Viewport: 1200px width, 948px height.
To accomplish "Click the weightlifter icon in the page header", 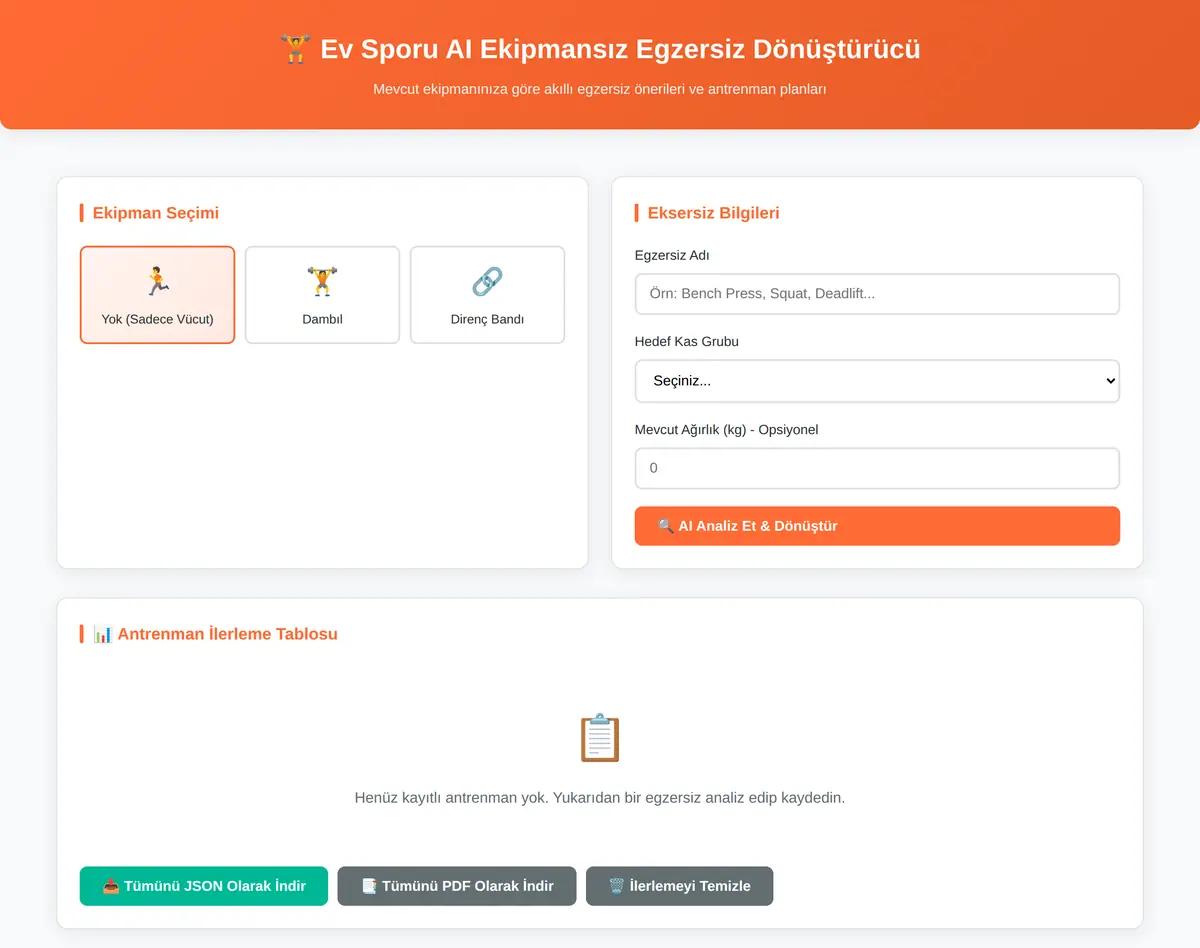I will 295,49.
